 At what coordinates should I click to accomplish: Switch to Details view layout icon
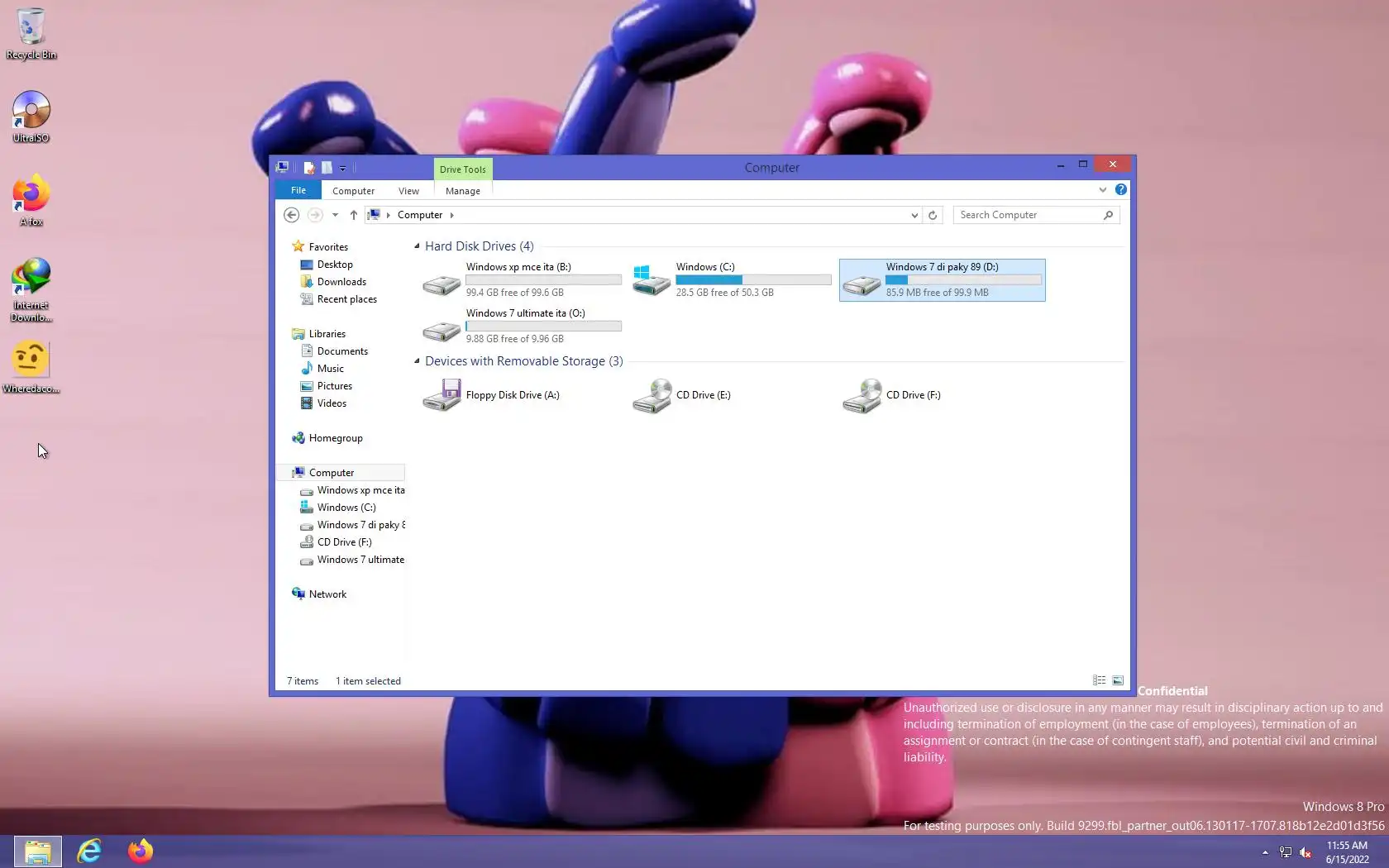[1099, 680]
